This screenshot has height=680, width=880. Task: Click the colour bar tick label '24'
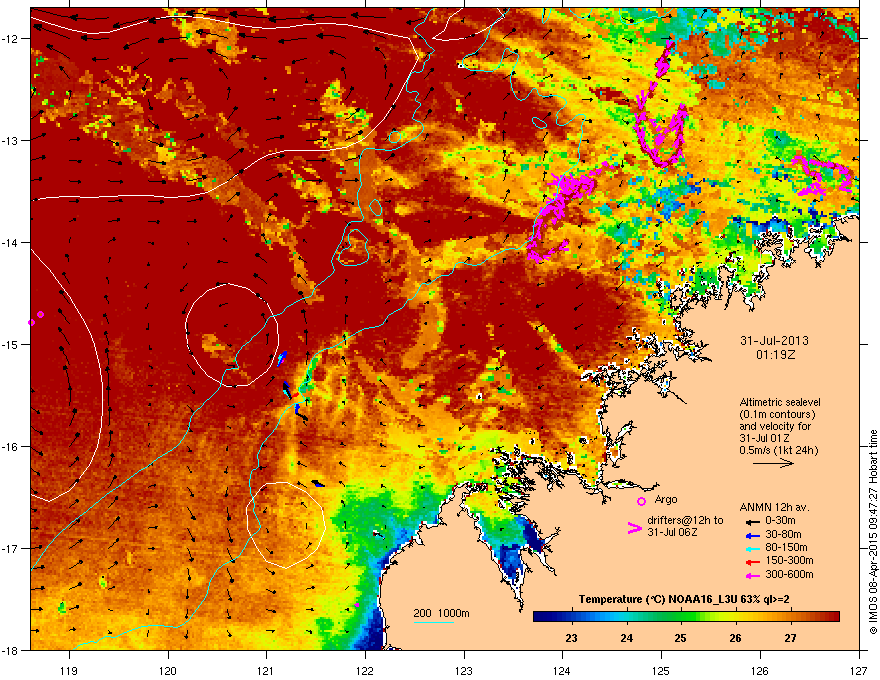[x=626, y=638]
